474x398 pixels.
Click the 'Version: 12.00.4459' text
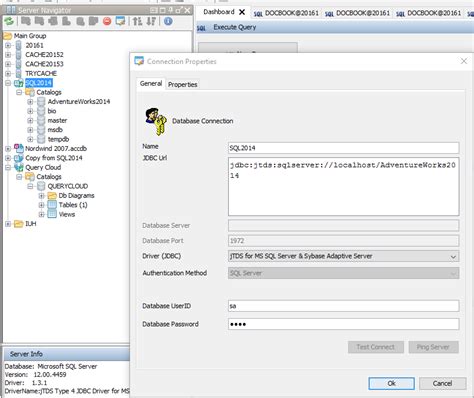tap(35, 375)
